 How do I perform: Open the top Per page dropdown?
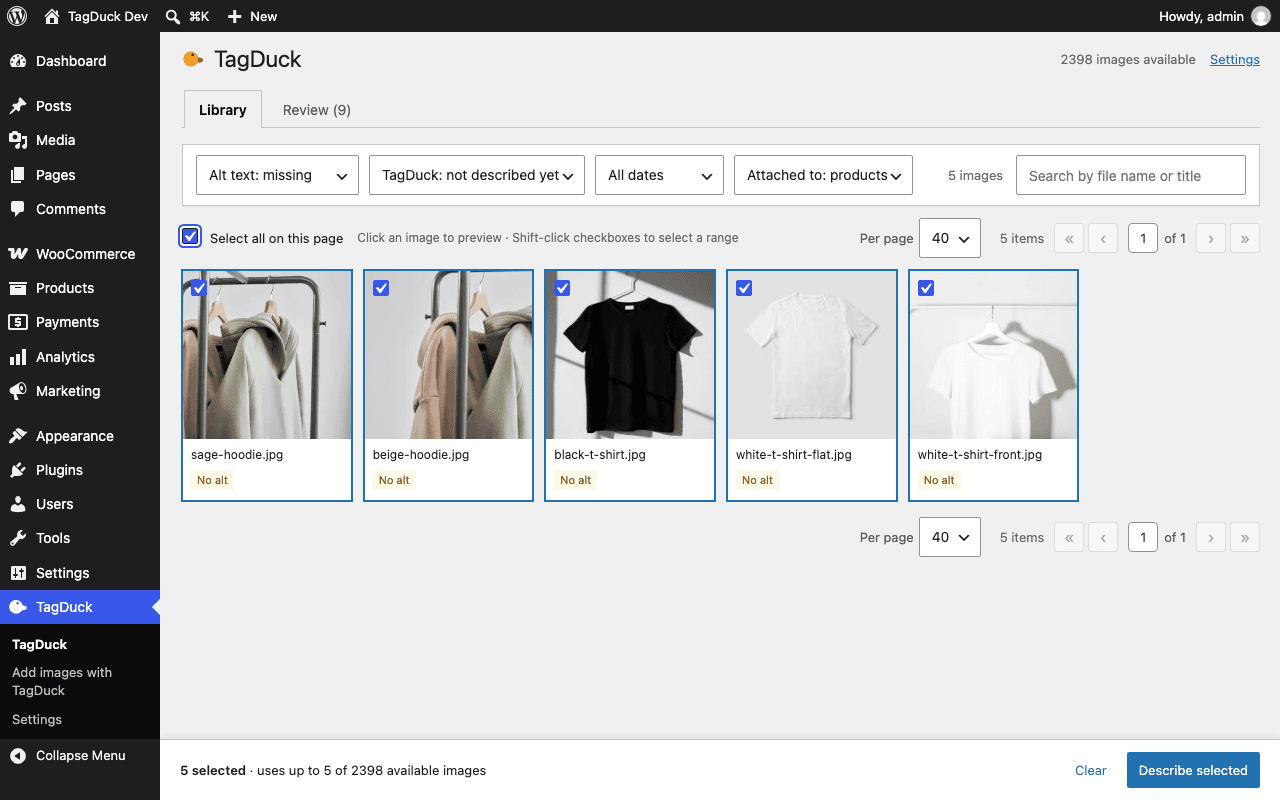tap(950, 238)
